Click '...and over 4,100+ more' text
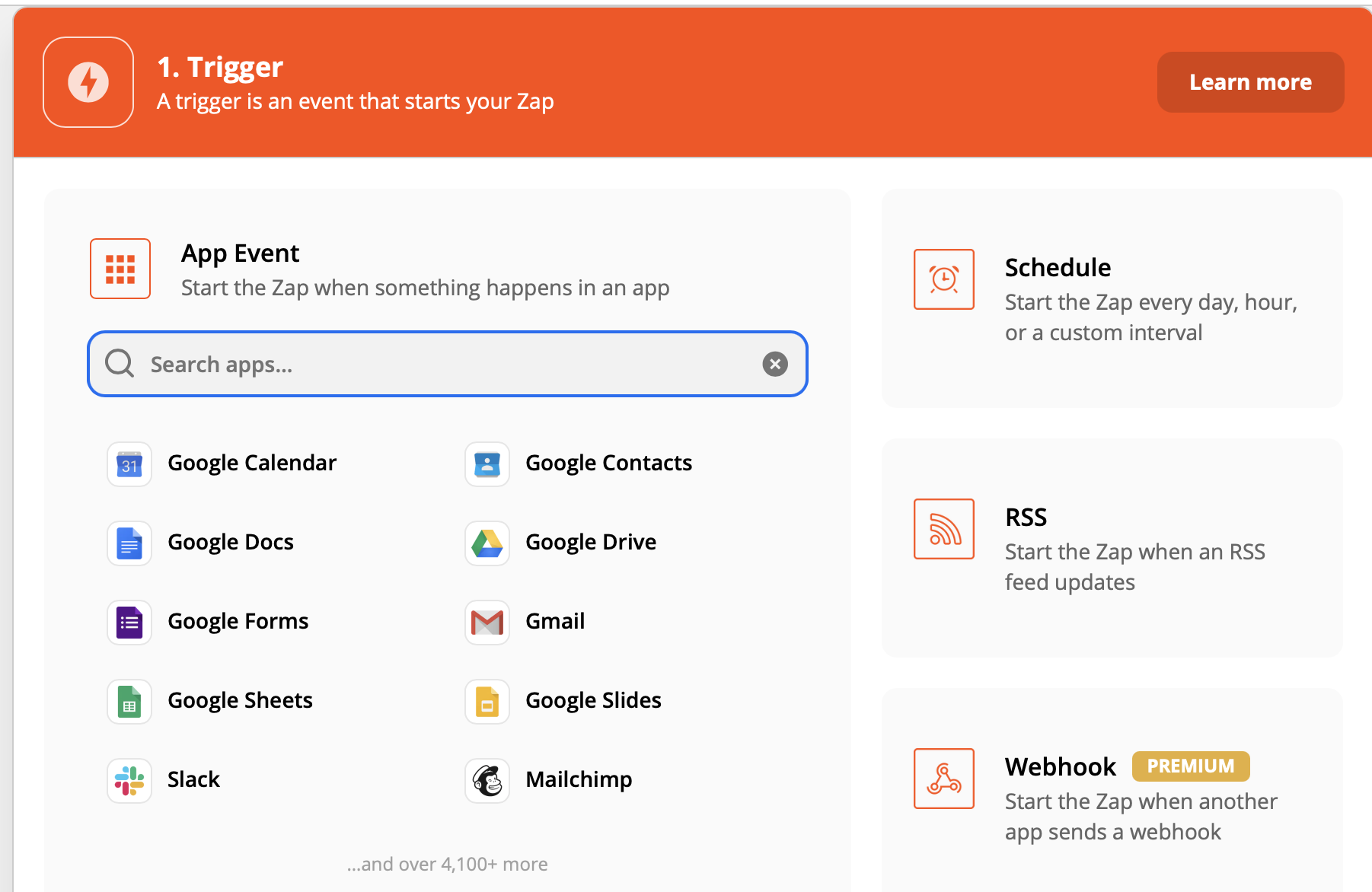This screenshot has height=892, width=1372. [x=447, y=865]
